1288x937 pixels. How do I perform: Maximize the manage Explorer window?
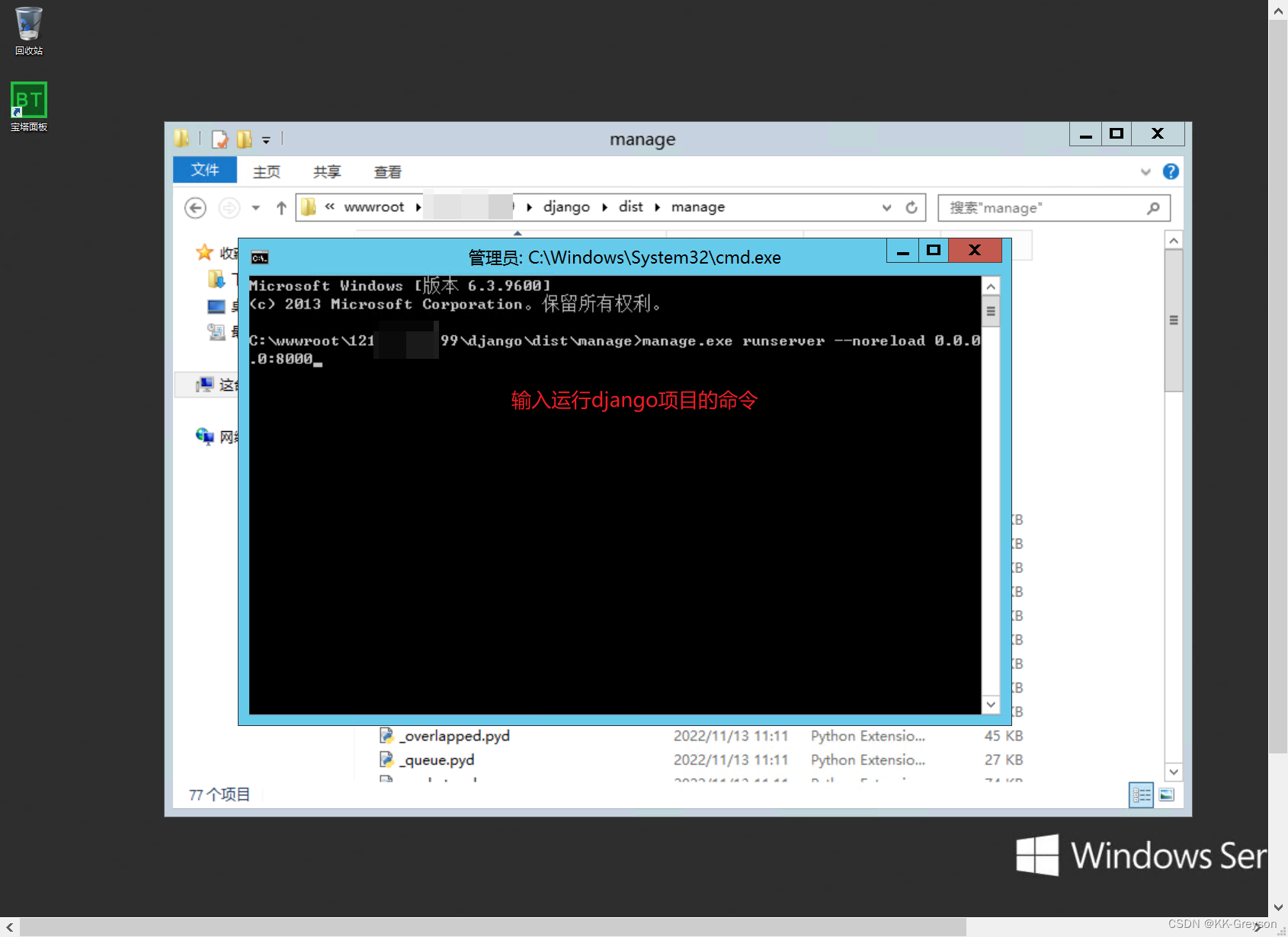(1116, 134)
